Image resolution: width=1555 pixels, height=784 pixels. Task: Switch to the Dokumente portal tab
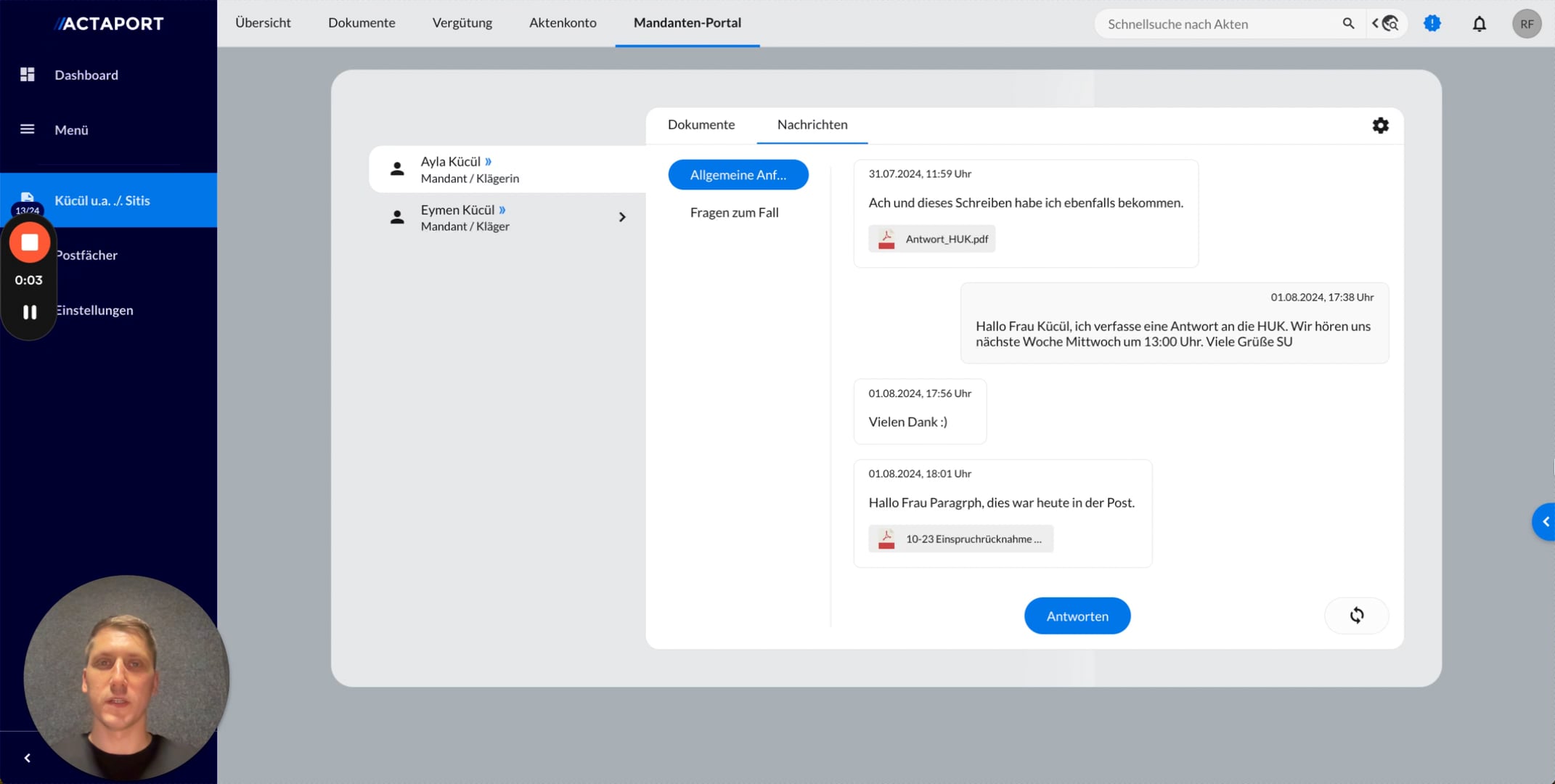click(701, 125)
